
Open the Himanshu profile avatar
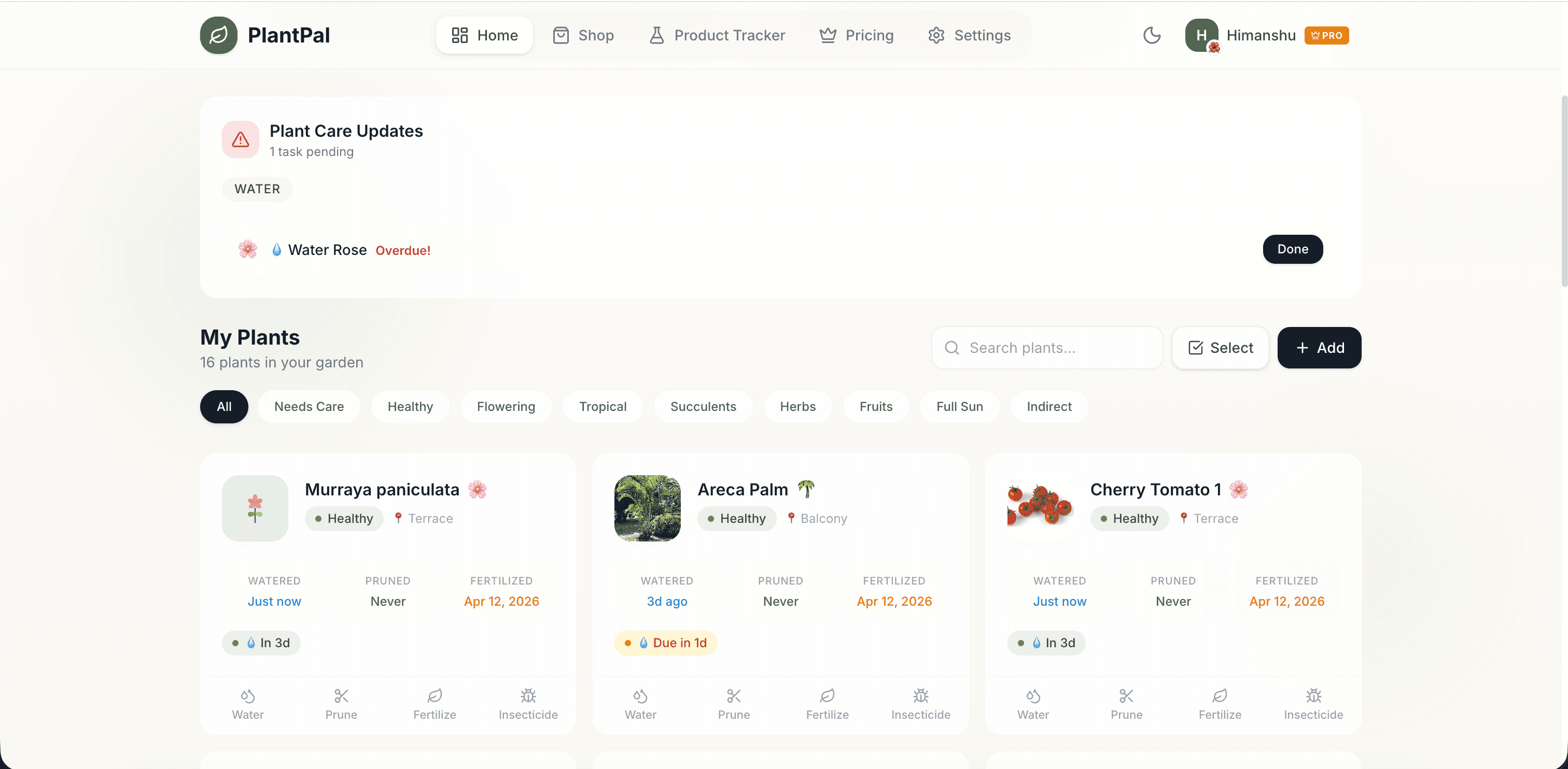1201,35
